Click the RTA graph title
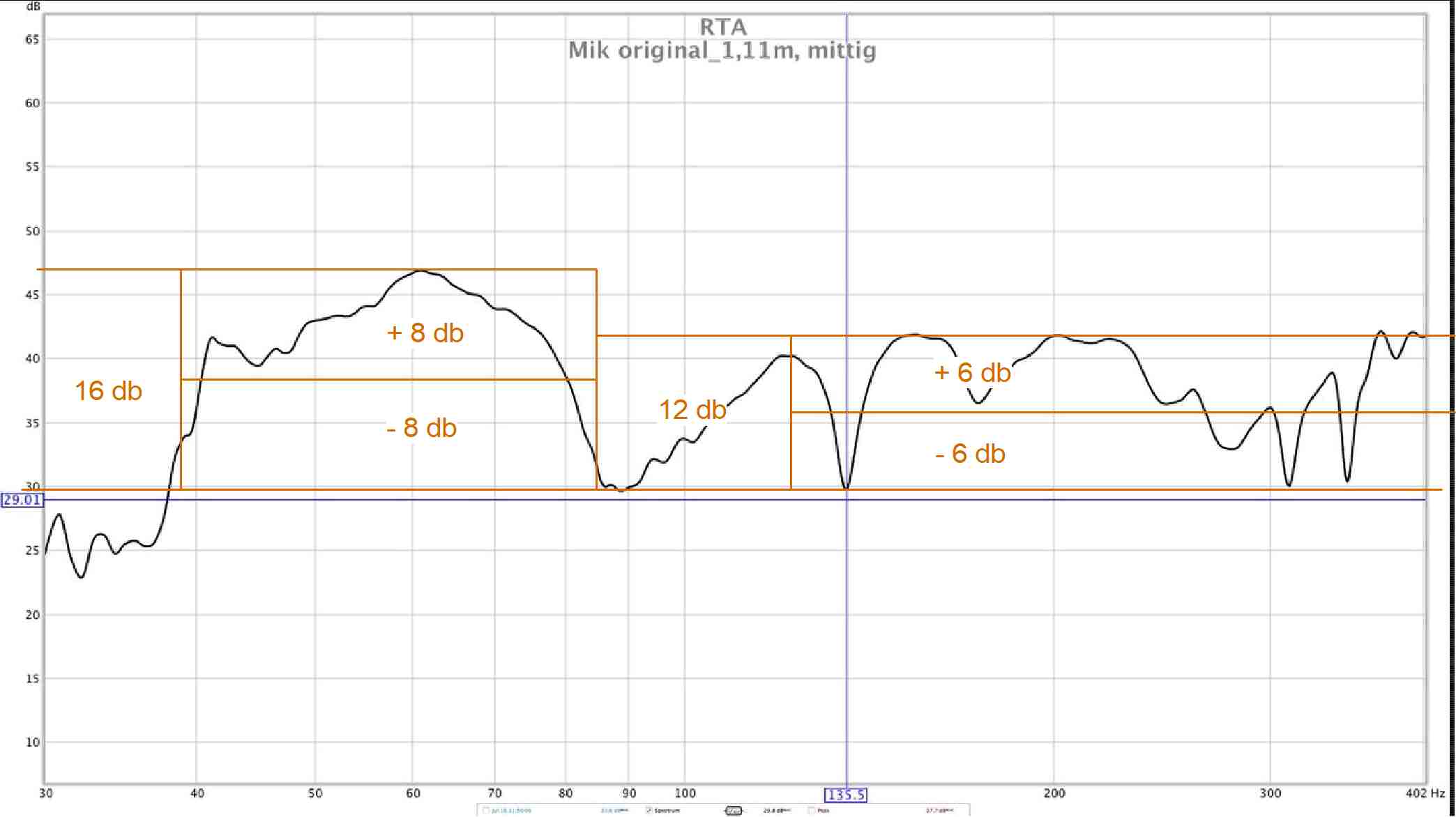The height and width of the screenshot is (817, 1456). click(723, 27)
